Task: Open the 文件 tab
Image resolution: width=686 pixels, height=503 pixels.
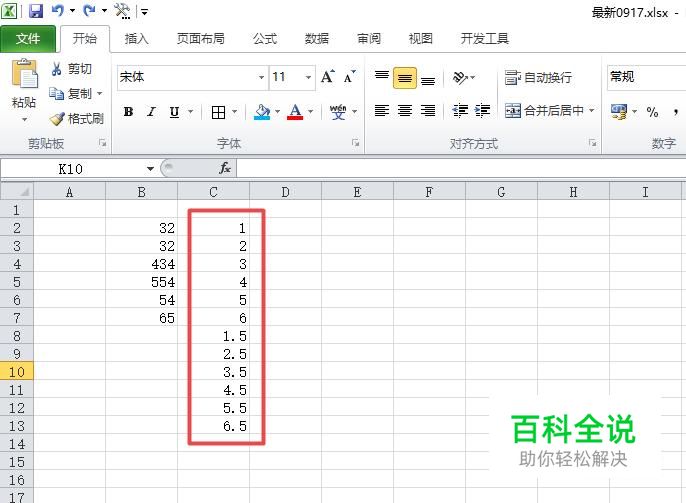Action: (28, 39)
